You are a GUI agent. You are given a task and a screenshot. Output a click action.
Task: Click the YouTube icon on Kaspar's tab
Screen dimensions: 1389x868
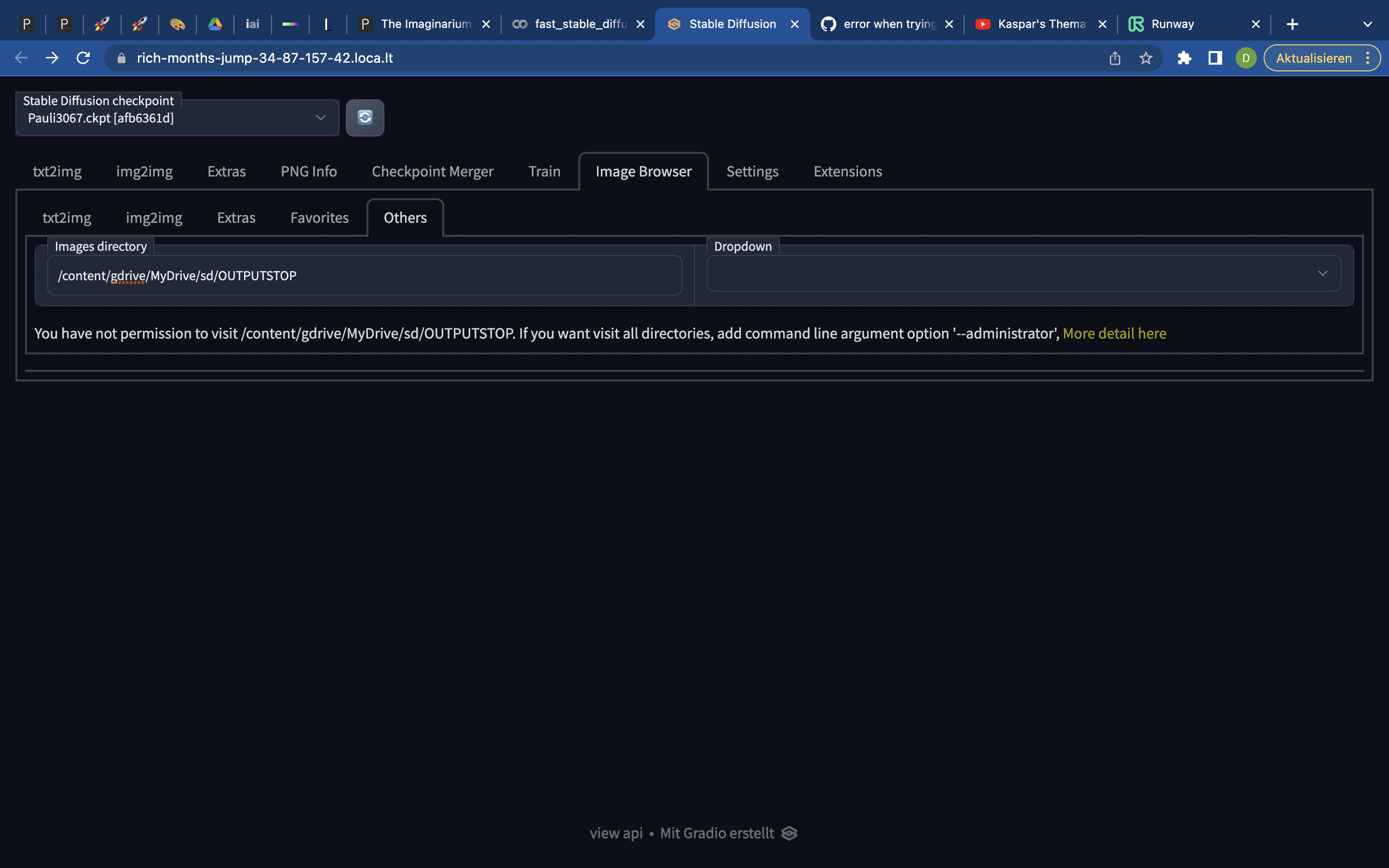pyautogui.click(x=983, y=24)
